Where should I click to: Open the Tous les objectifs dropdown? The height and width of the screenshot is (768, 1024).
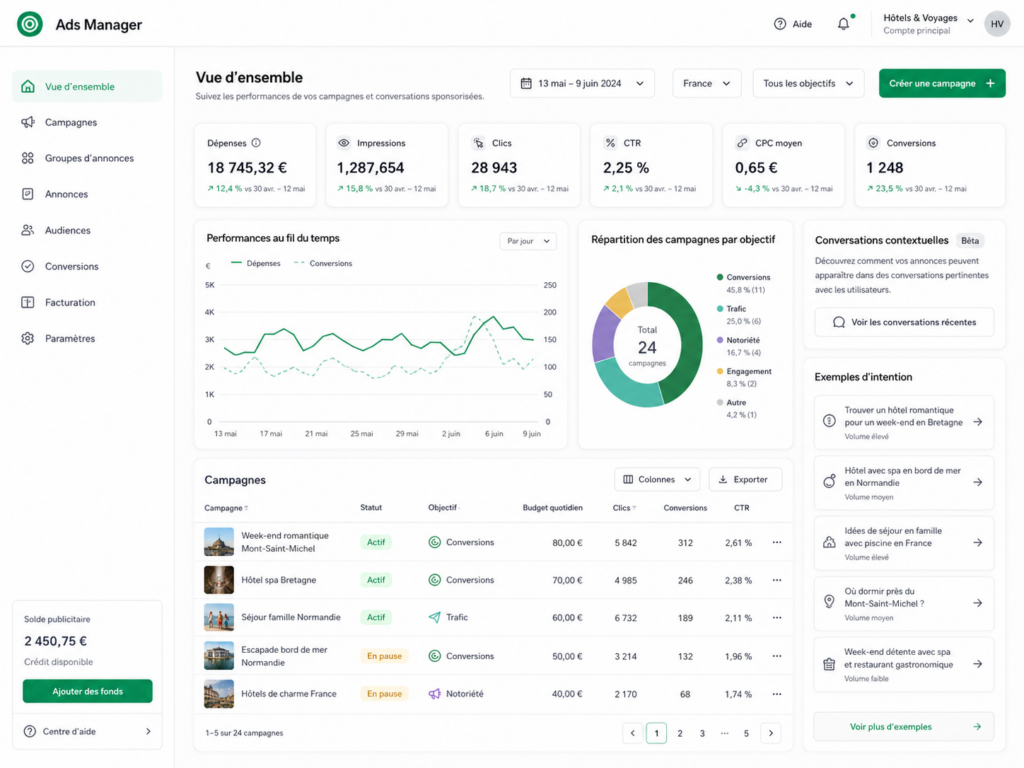[x=808, y=84]
